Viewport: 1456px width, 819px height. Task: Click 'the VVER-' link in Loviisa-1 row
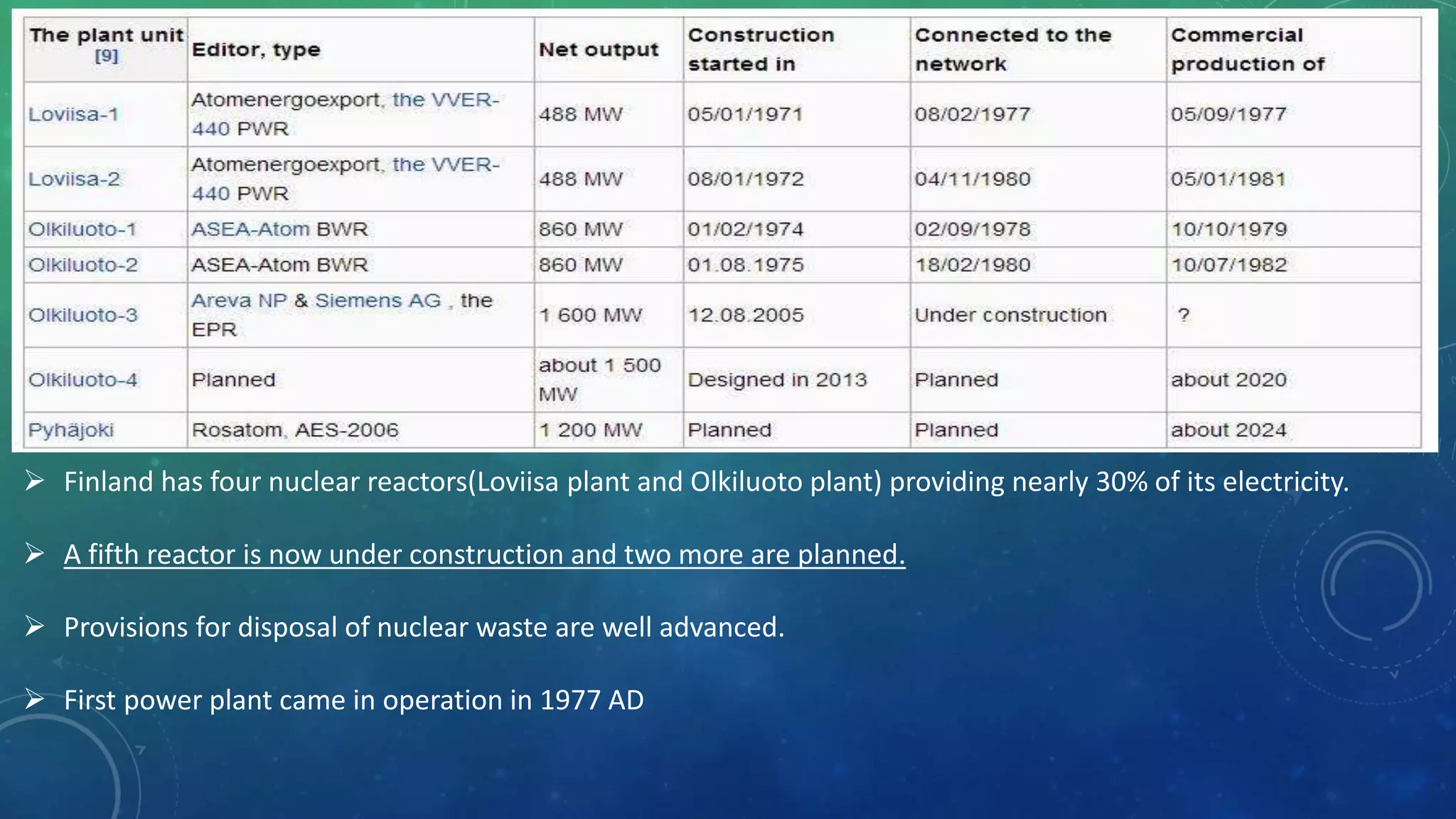[446, 100]
